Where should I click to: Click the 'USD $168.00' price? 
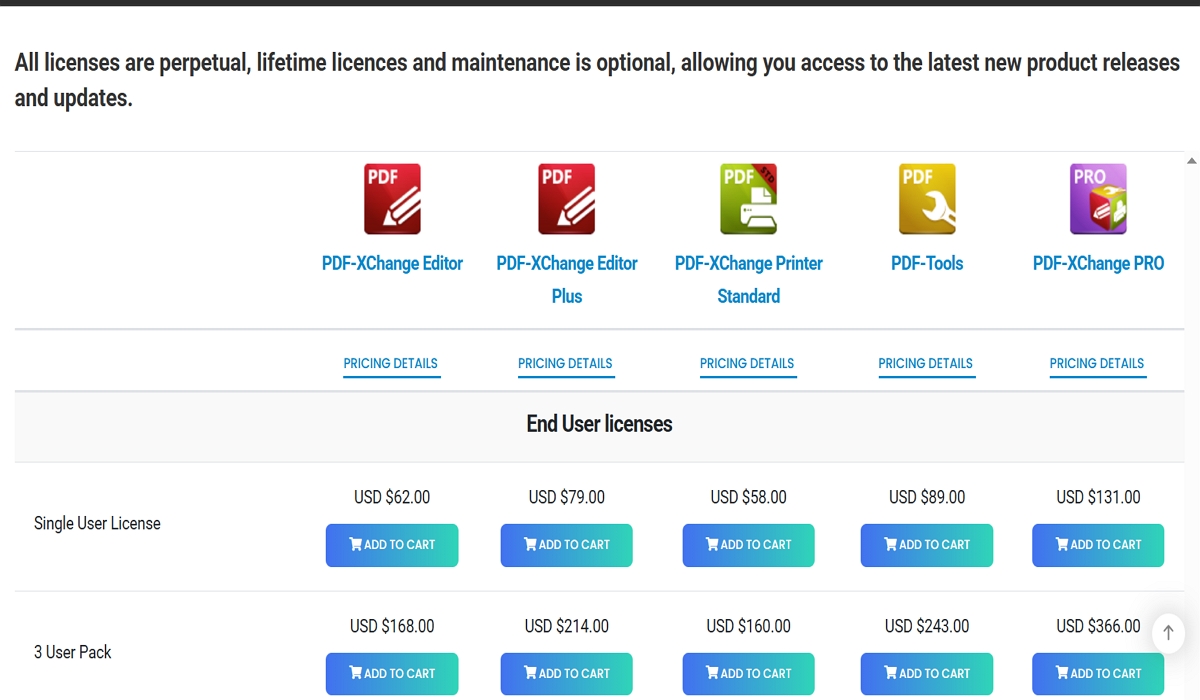click(392, 626)
